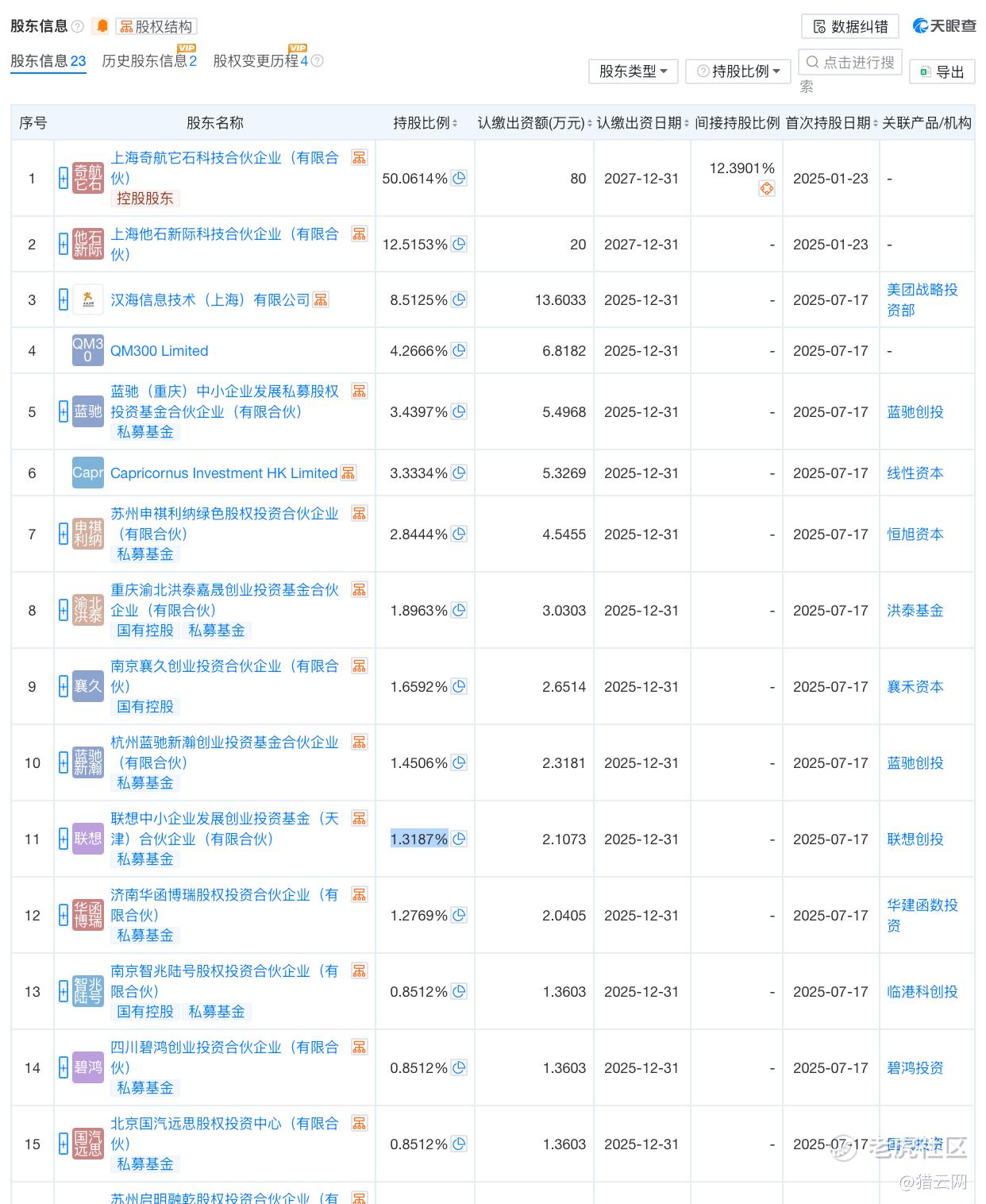Click the bell alert icon near 股东信息

pos(102,26)
